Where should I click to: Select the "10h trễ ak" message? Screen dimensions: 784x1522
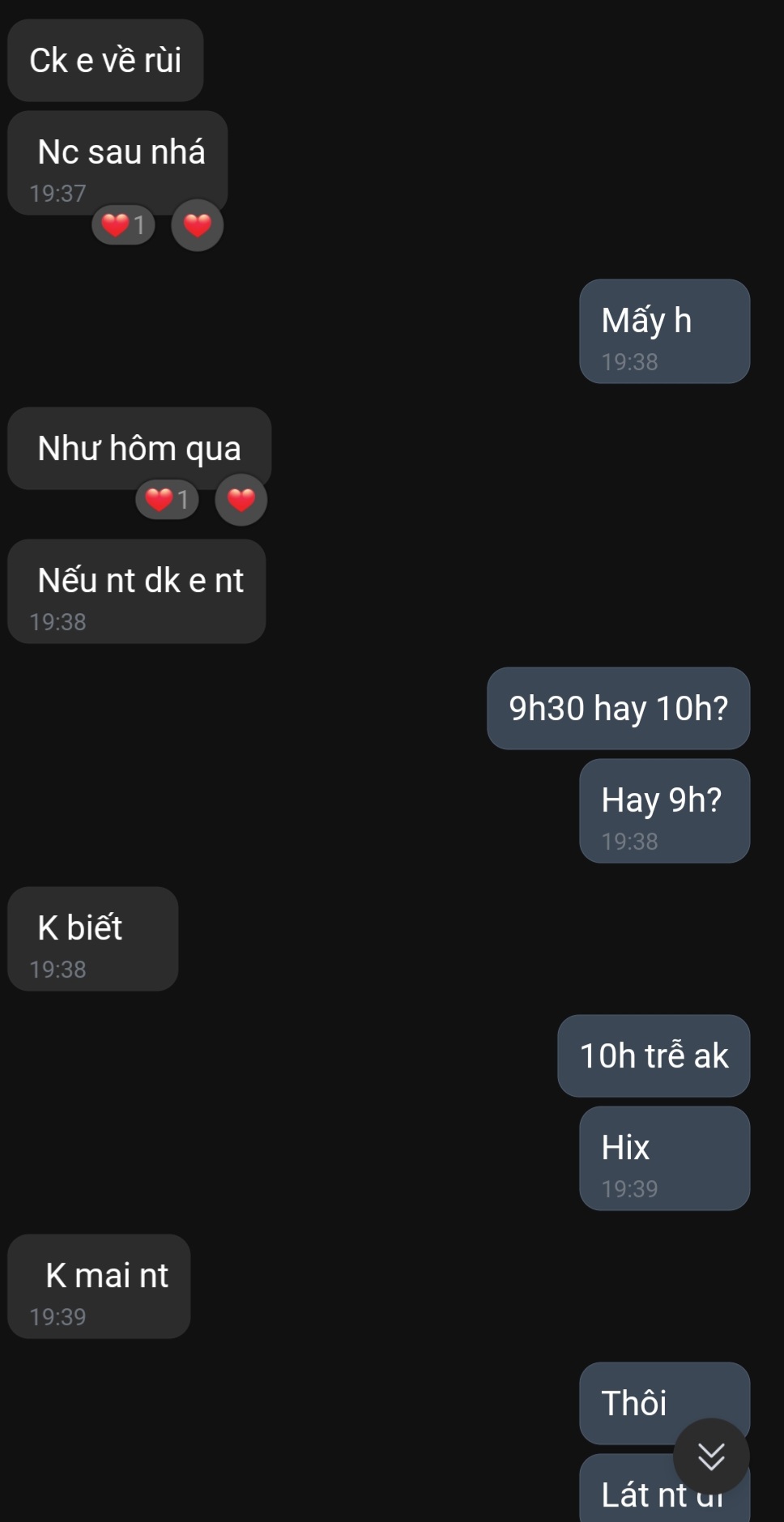[653, 1055]
